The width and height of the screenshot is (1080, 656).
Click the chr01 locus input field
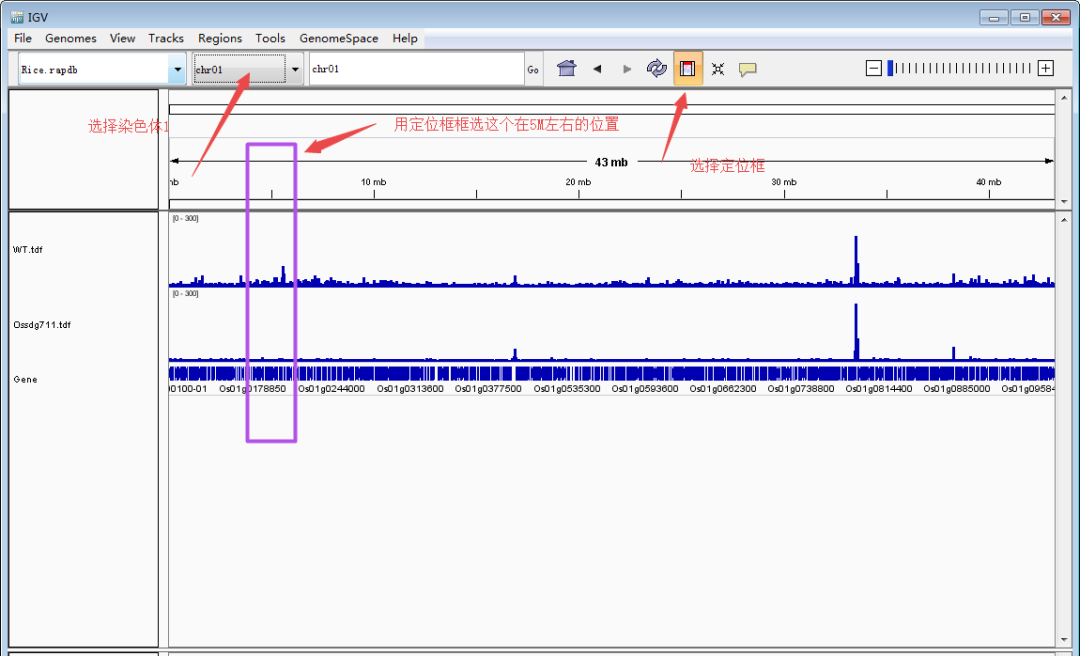415,68
